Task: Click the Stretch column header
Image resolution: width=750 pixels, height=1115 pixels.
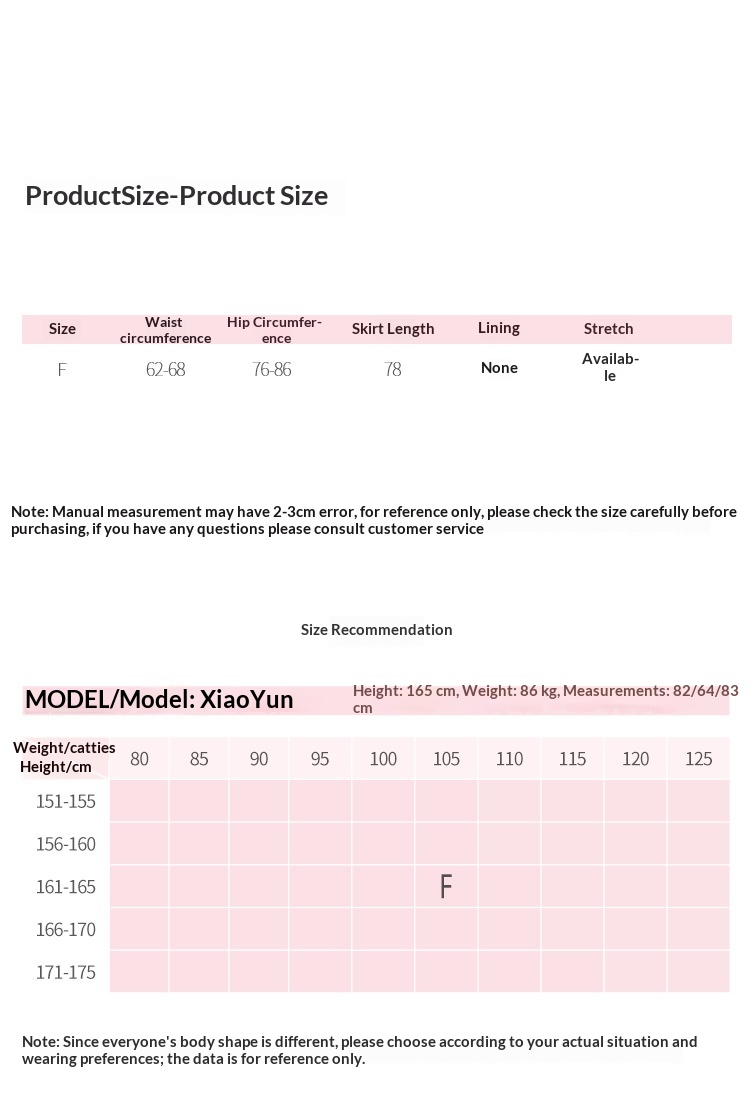Action: click(x=608, y=329)
